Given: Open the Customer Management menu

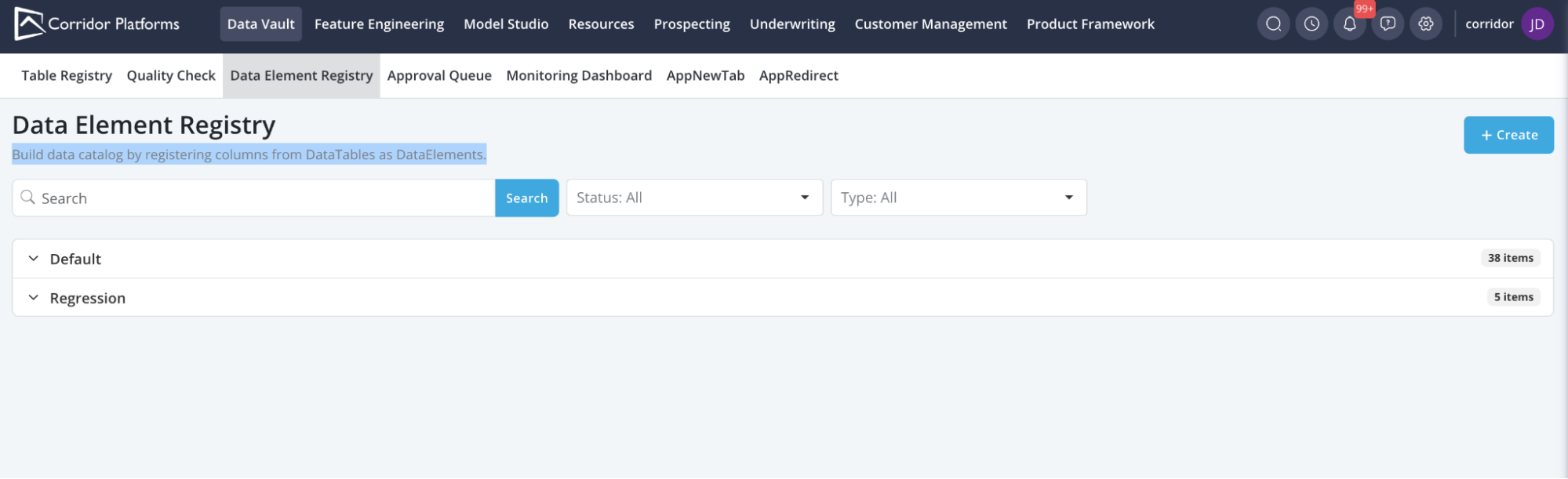Looking at the screenshot, I should pyautogui.click(x=930, y=24).
